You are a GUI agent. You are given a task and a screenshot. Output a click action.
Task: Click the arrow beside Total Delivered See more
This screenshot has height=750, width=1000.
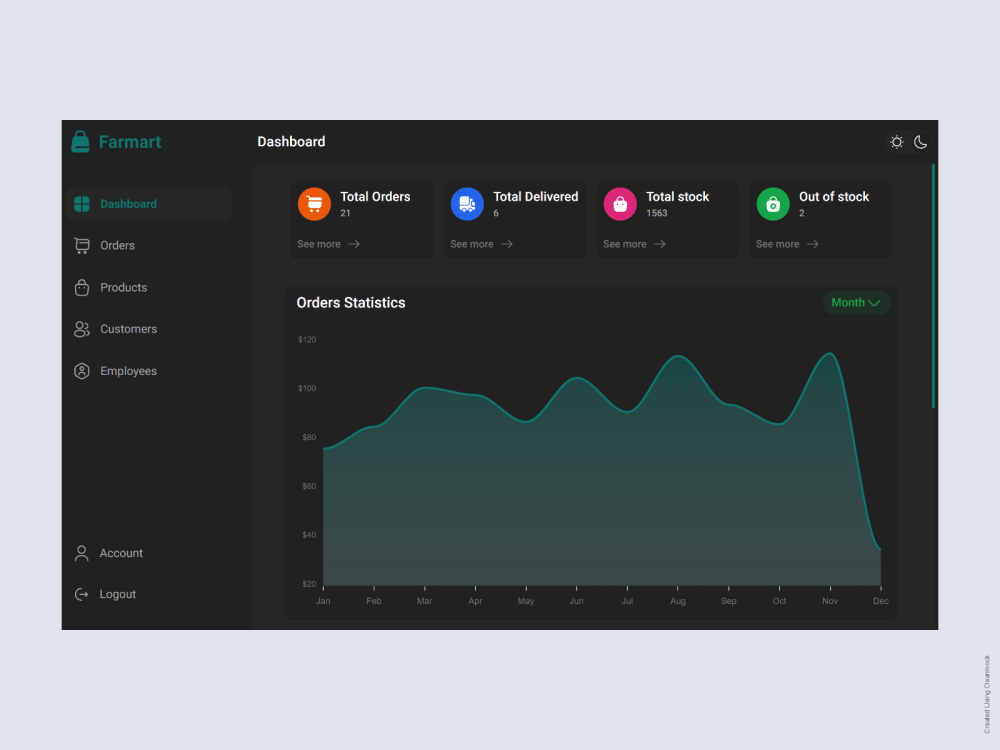tap(507, 244)
